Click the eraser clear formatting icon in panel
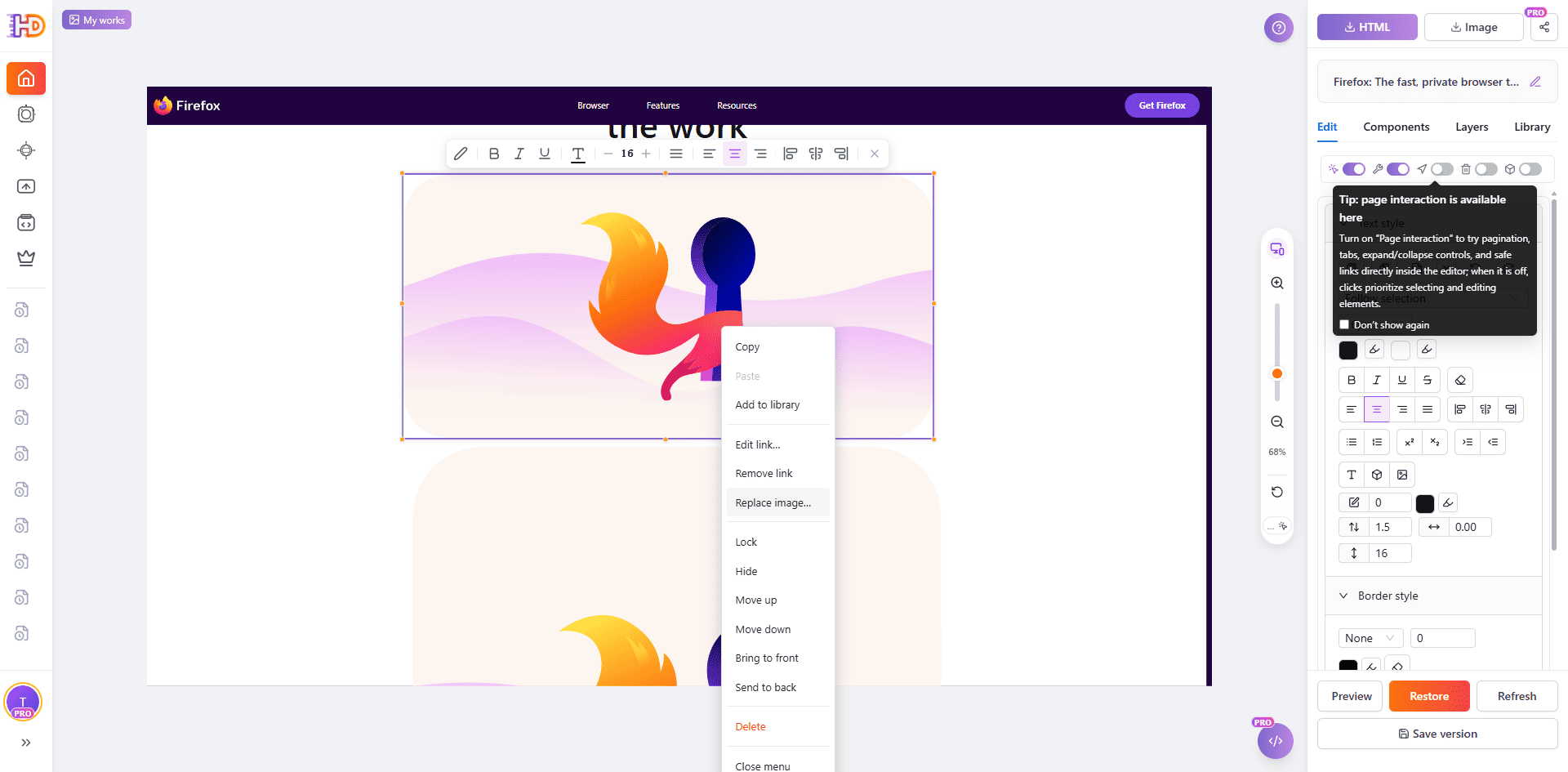 pyautogui.click(x=1460, y=380)
